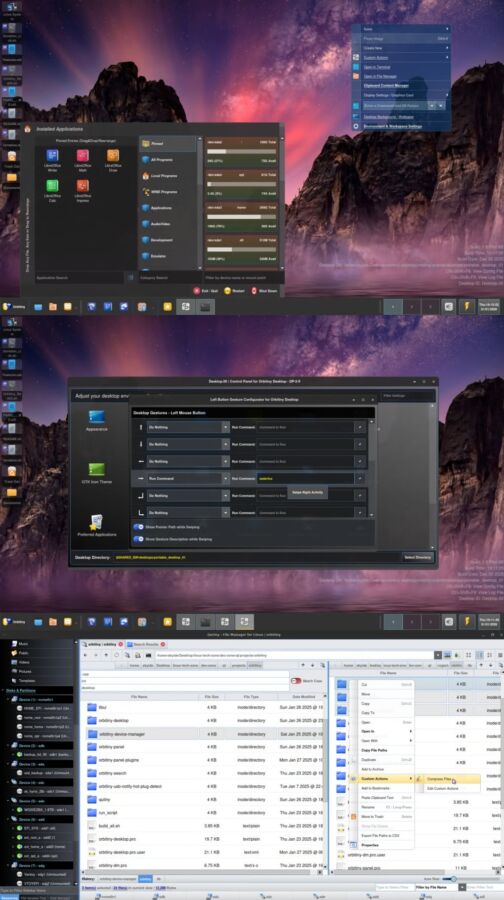
Task: Open the swipe-up gesture action dropdown
Action: point(188,427)
